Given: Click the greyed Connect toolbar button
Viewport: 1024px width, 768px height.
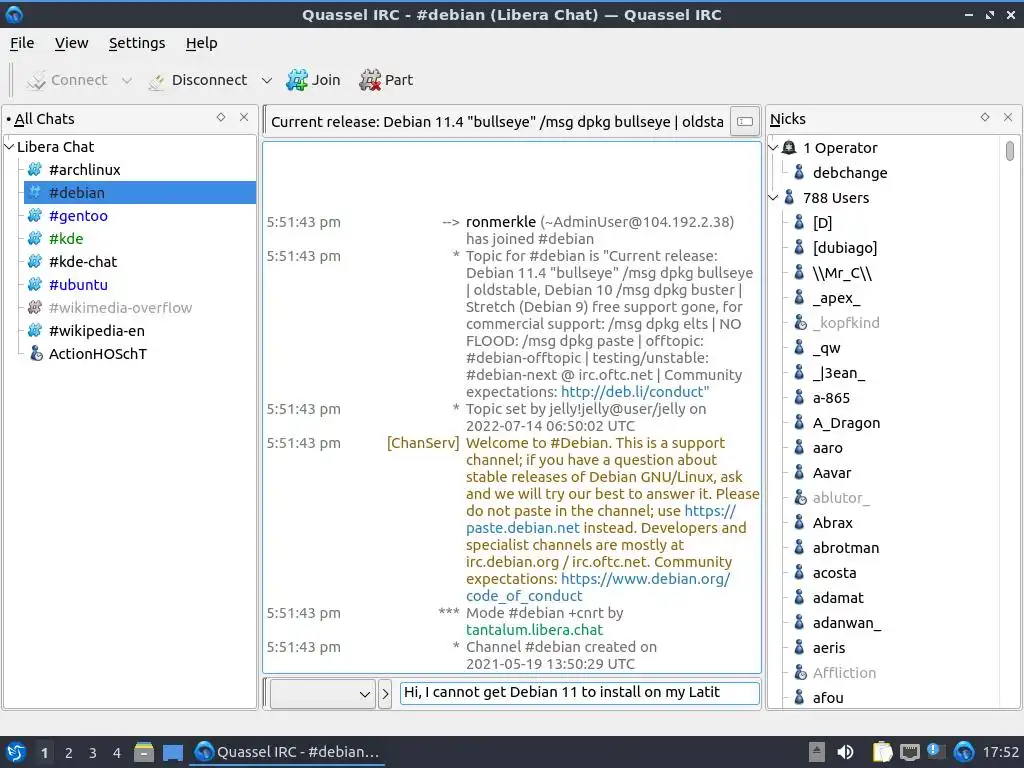Looking at the screenshot, I should click(x=67, y=80).
